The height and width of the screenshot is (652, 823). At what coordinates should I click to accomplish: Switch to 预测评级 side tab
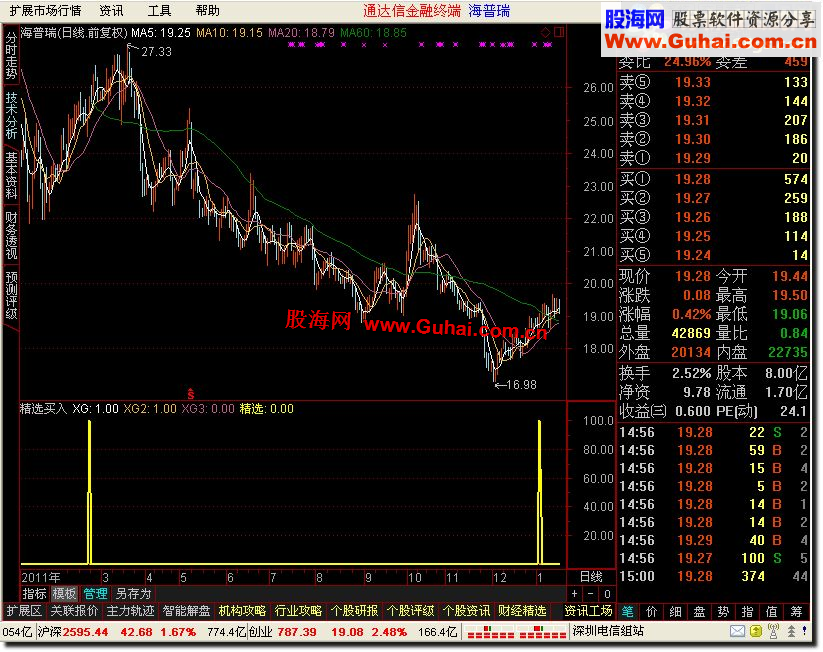pyautogui.click(x=11, y=296)
